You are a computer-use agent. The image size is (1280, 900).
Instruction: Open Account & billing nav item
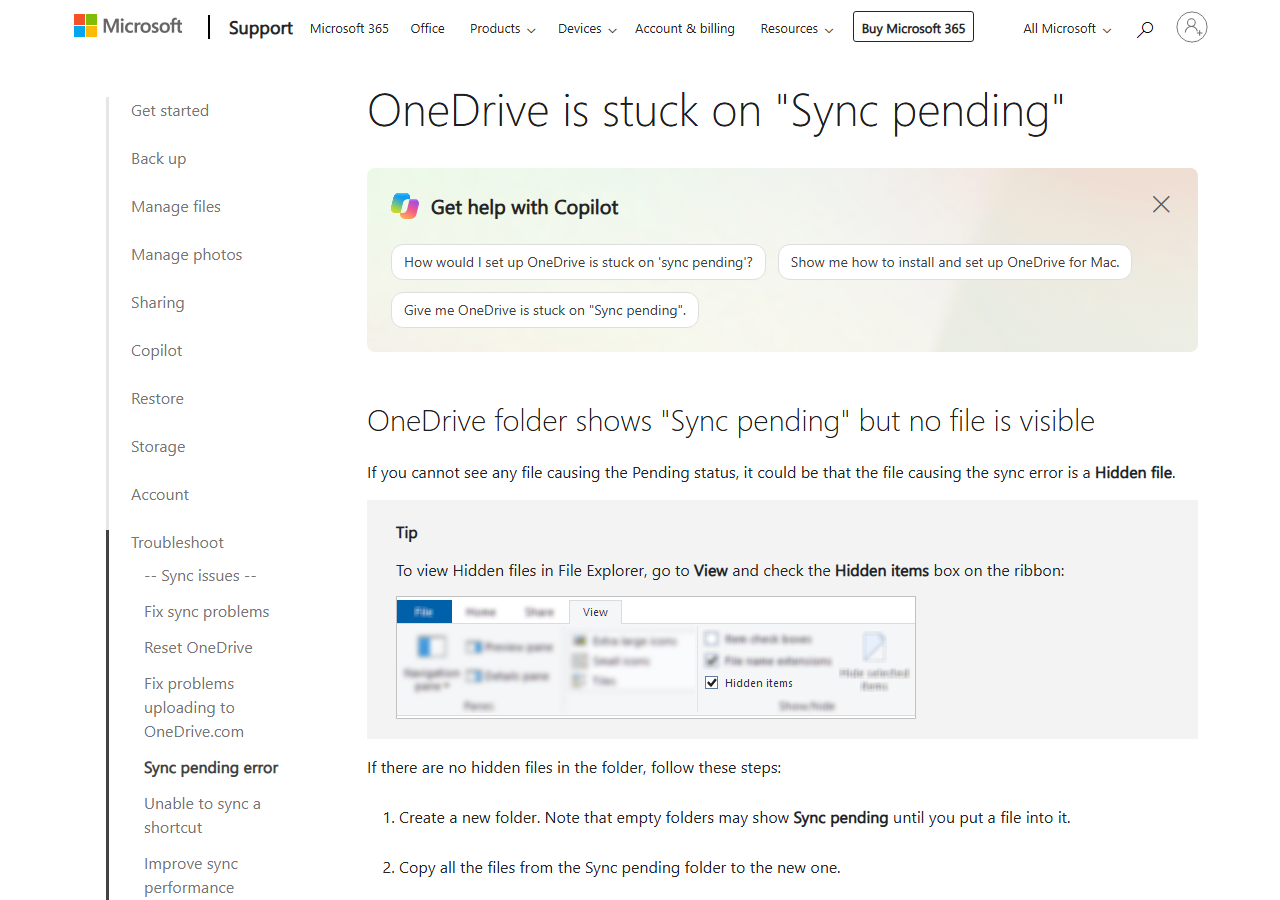click(685, 28)
